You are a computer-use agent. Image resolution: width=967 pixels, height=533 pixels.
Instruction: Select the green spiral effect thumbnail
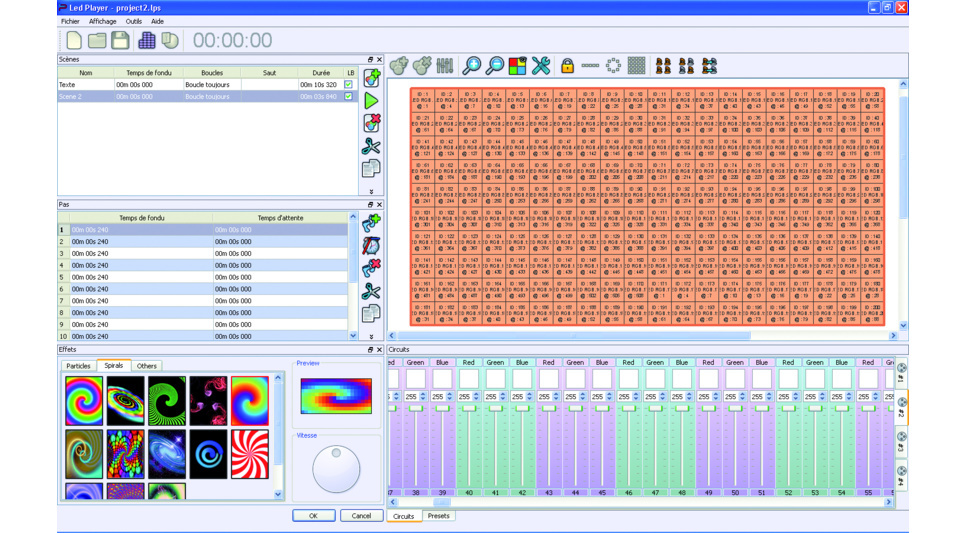(x=167, y=401)
